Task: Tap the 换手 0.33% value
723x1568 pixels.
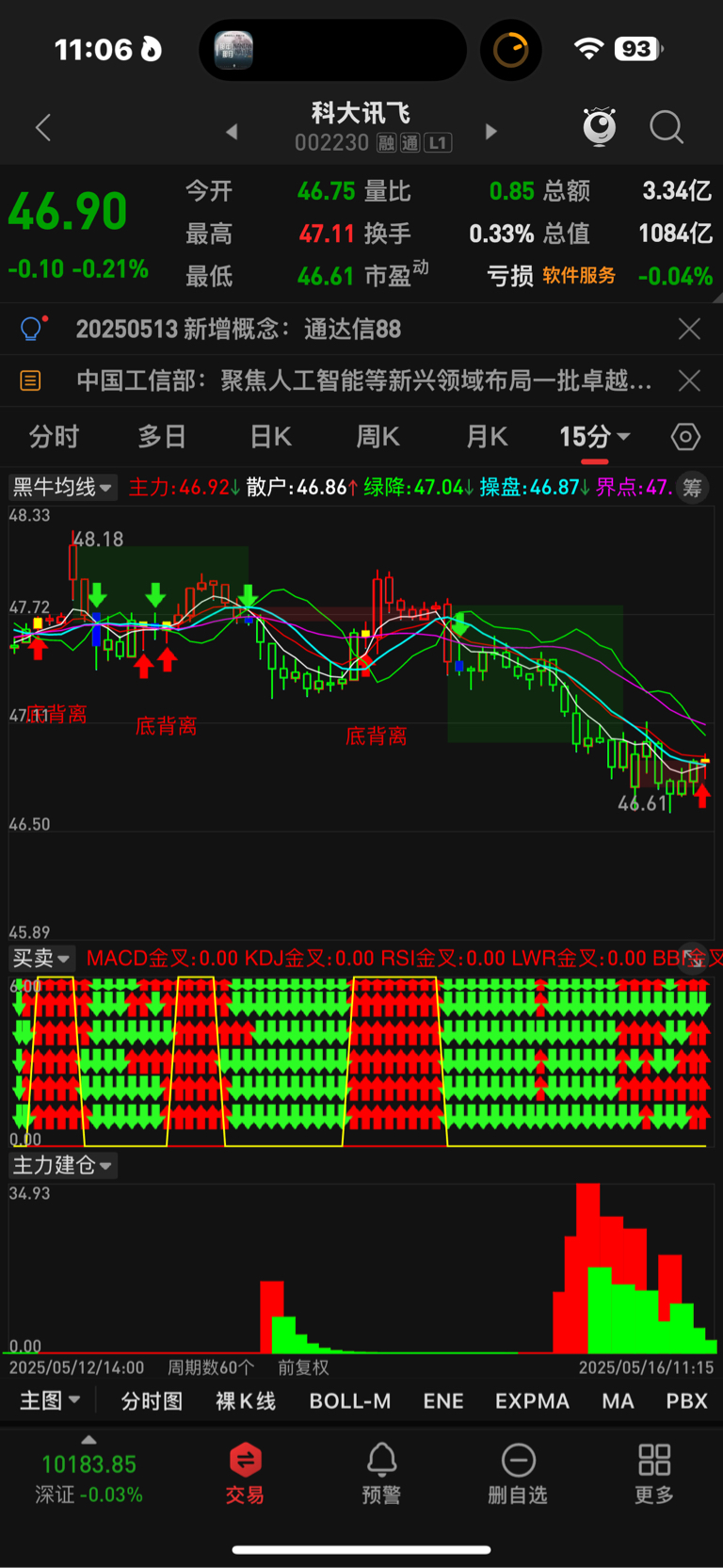Action: 502,234
